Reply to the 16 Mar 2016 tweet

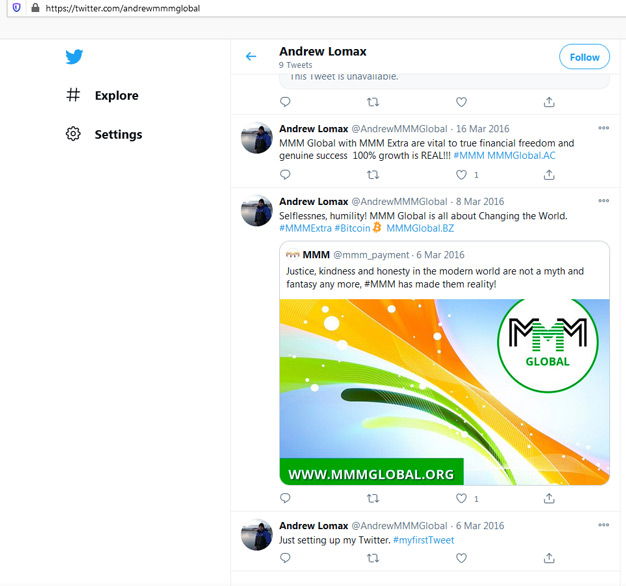pyautogui.click(x=285, y=175)
